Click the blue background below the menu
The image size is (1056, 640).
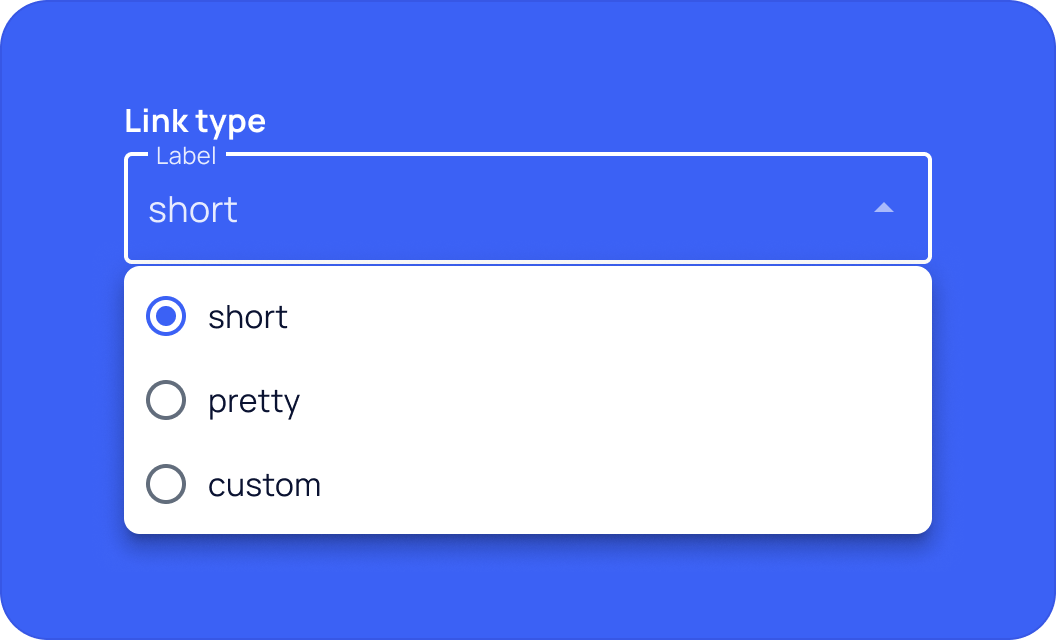[528, 585]
